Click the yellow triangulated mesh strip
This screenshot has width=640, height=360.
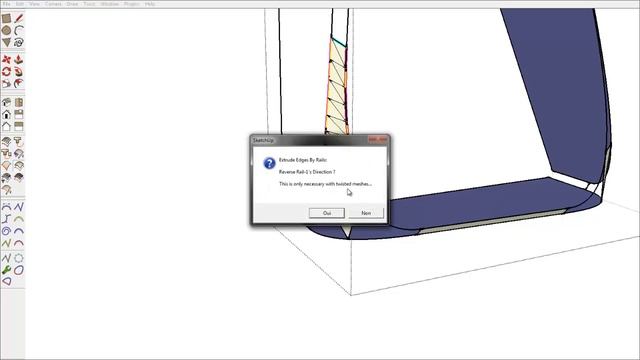click(338, 90)
